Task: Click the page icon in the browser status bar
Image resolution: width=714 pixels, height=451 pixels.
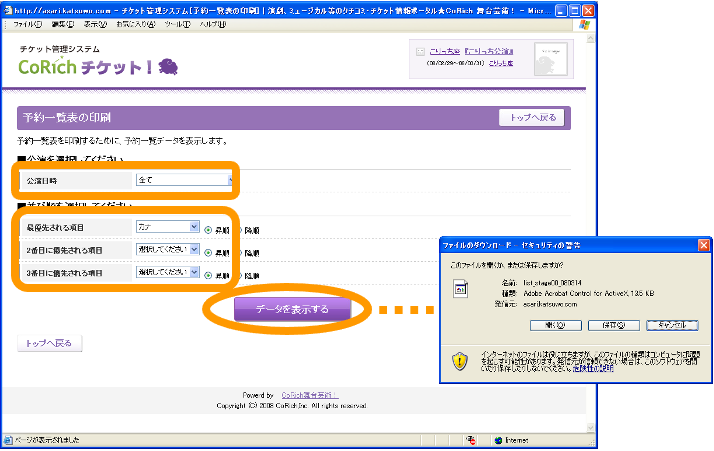Action: (x=9, y=439)
